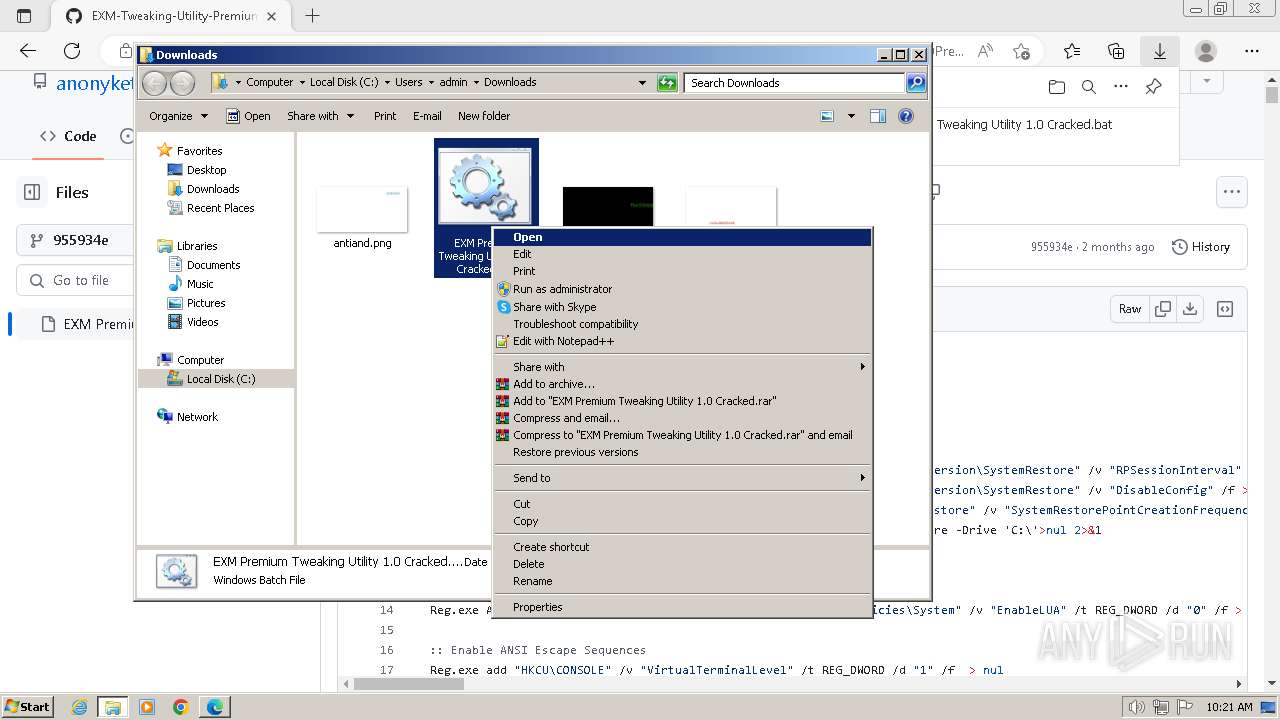The image size is (1280, 720).
Task: Choose Copy in the context menu
Action: pyautogui.click(x=683, y=521)
